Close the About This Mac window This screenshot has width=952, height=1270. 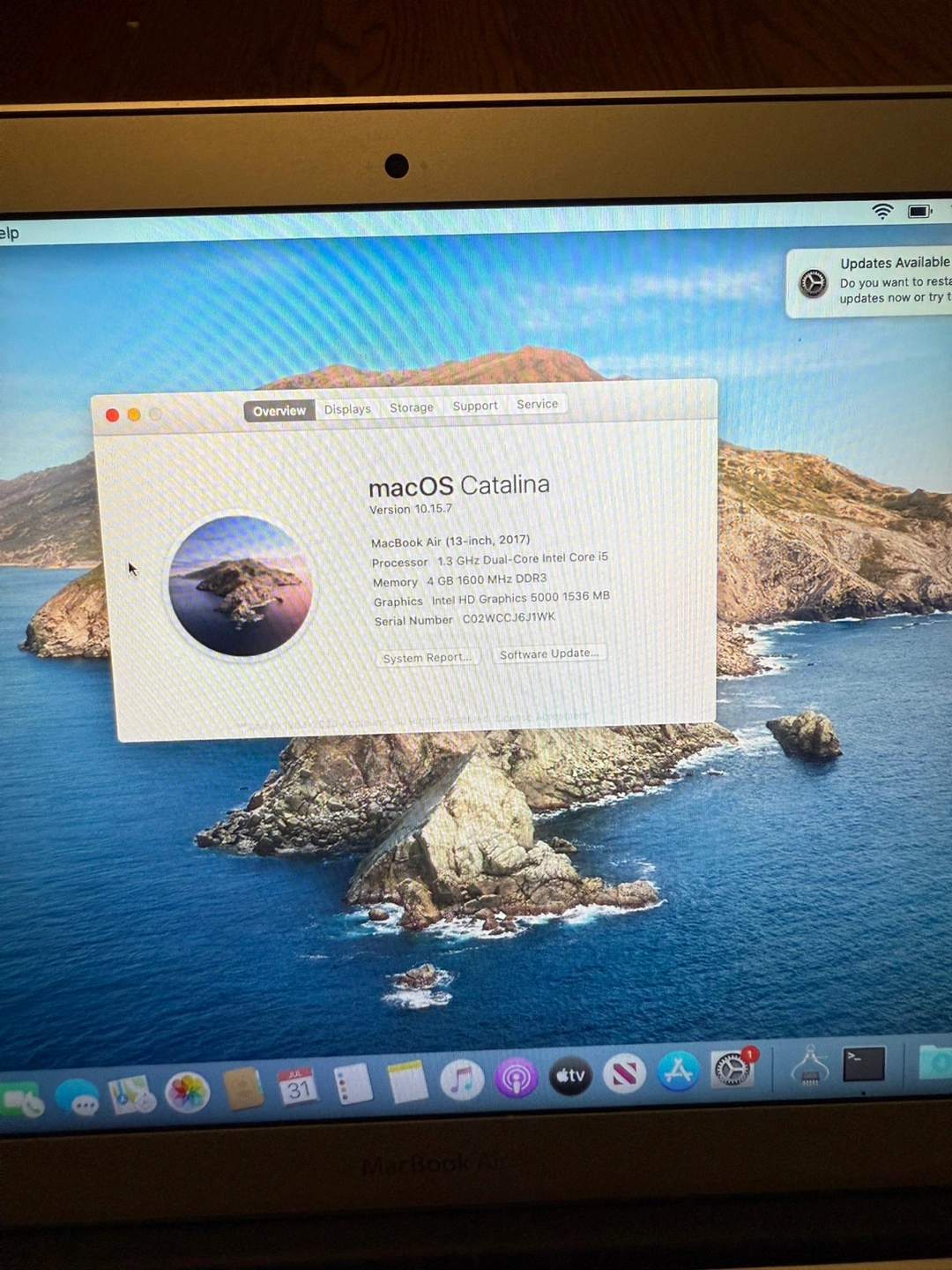tap(112, 415)
